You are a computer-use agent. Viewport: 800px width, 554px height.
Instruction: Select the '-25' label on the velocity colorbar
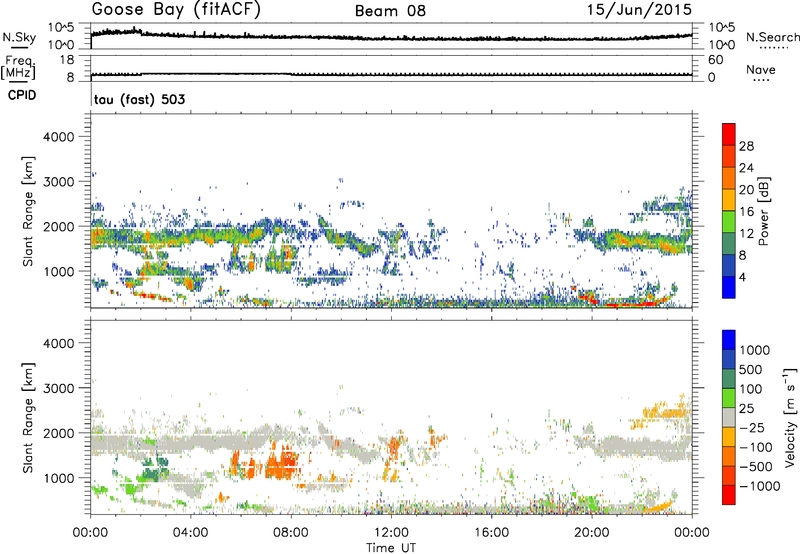(x=752, y=428)
